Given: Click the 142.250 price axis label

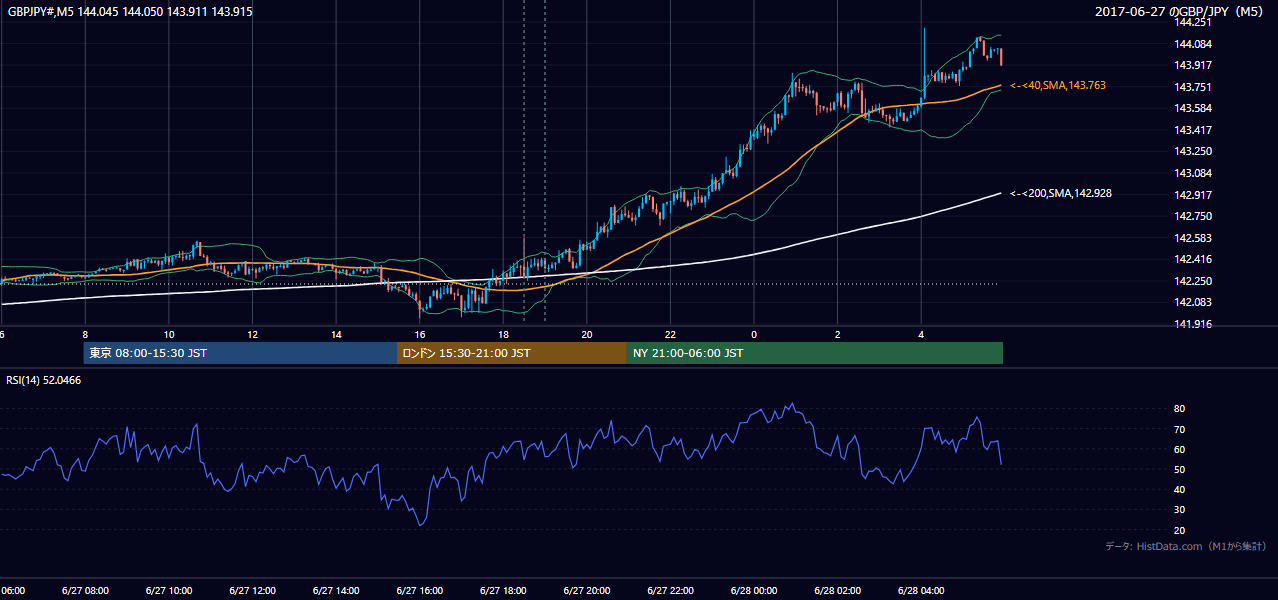Looking at the screenshot, I should pyautogui.click(x=1193, y=281).
